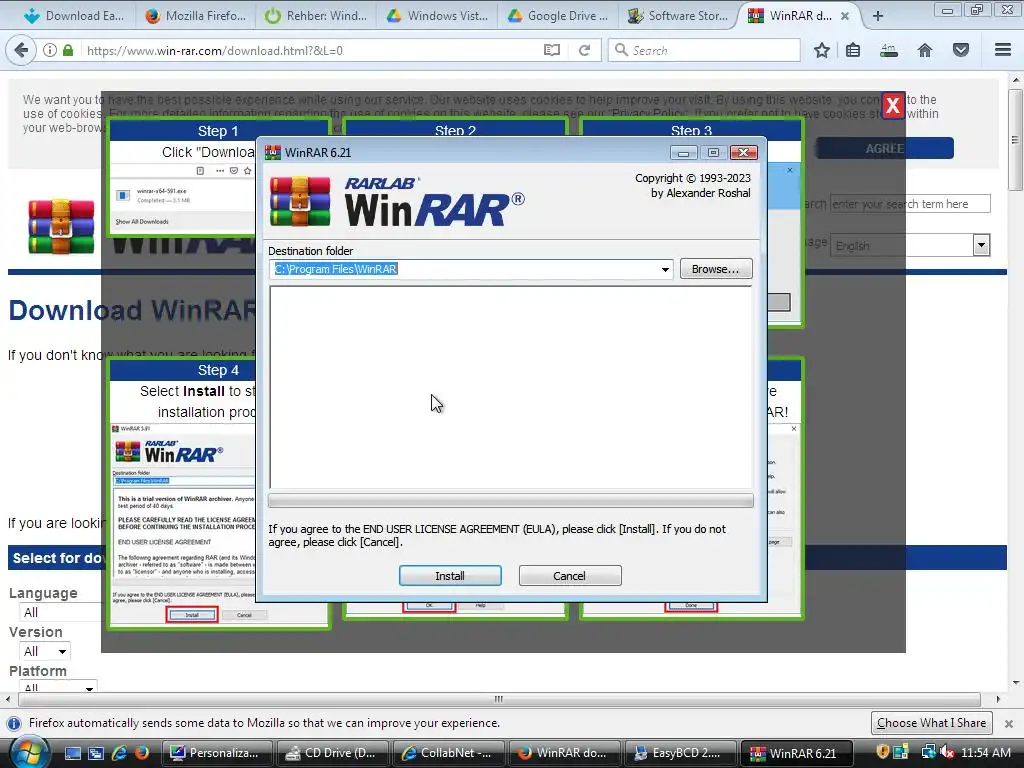Click Choose What I Share button
This screenshot has height=768, width=1024.
pyautogui.click(x=931, y=723)
